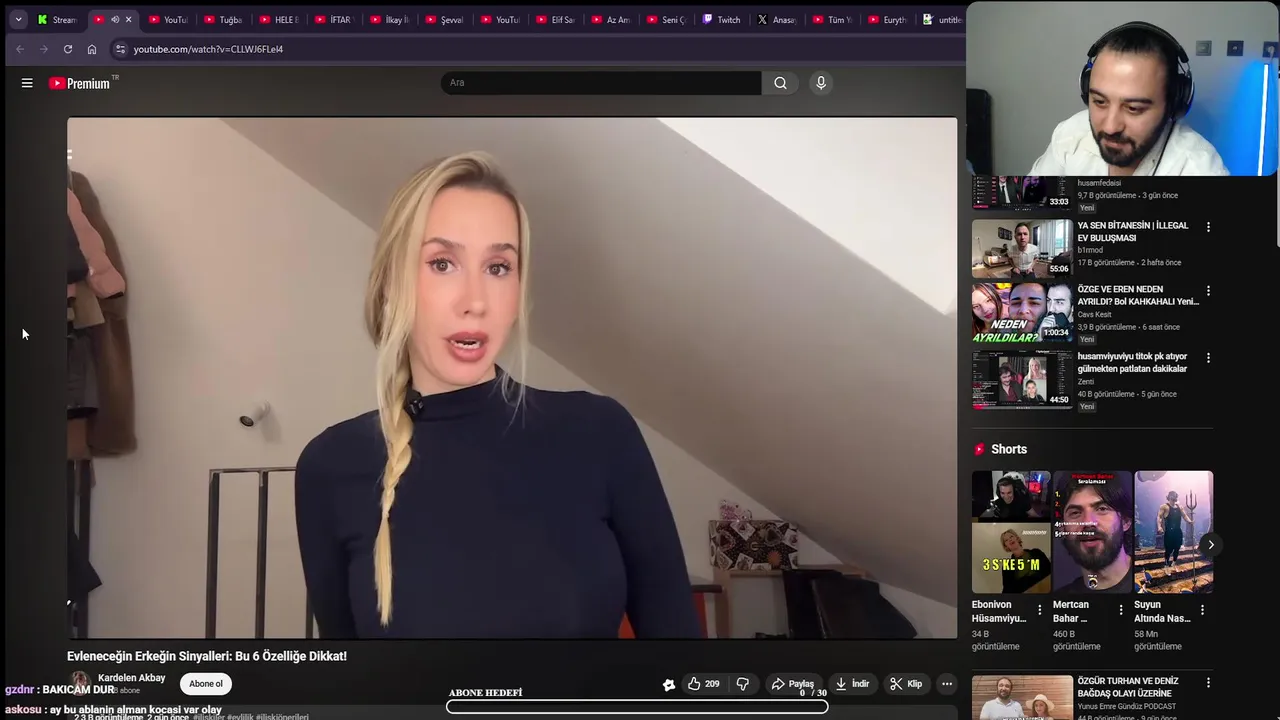Image resolution: width=1280 pixels, height=720 pixels.
Task: Download the video with İndir
Action: (852, 684)
